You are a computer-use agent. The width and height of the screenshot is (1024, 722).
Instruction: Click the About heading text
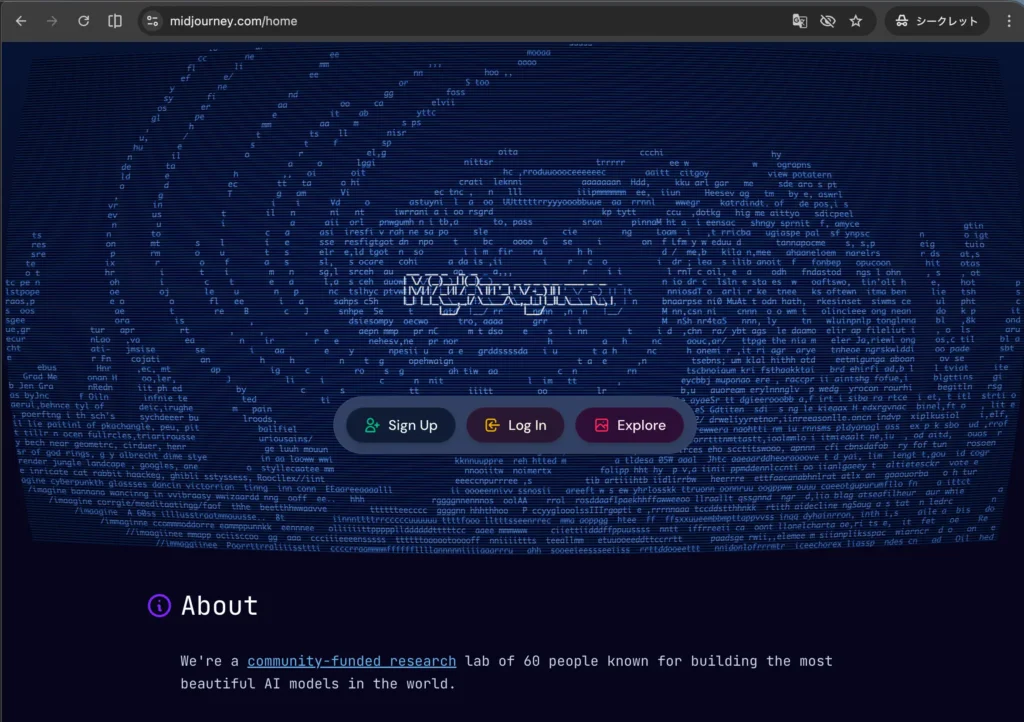tap(219, 606)
